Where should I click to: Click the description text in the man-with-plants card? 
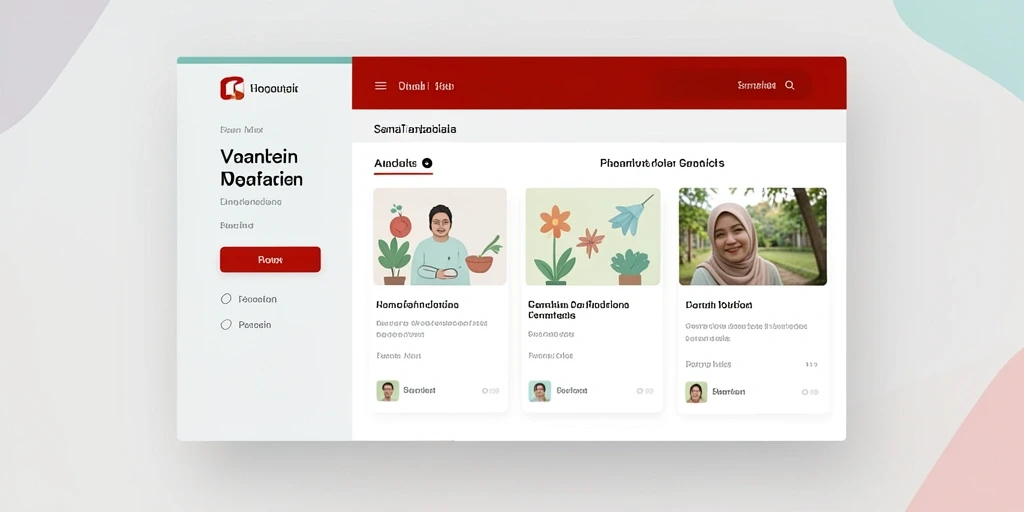[x=432, y=328]
